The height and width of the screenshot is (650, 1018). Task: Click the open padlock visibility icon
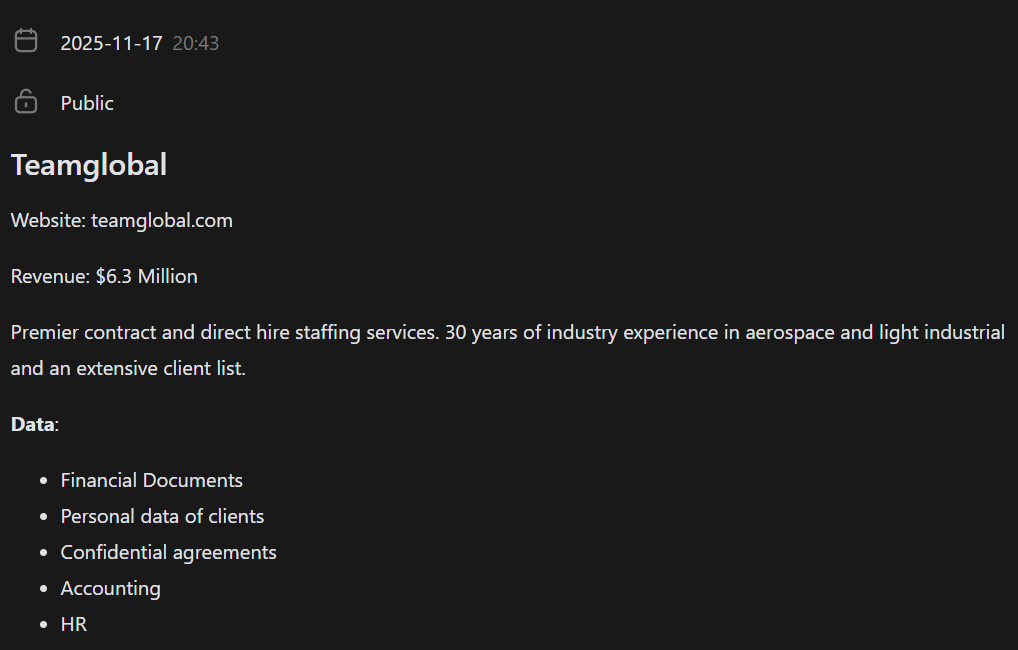[26, 101]
